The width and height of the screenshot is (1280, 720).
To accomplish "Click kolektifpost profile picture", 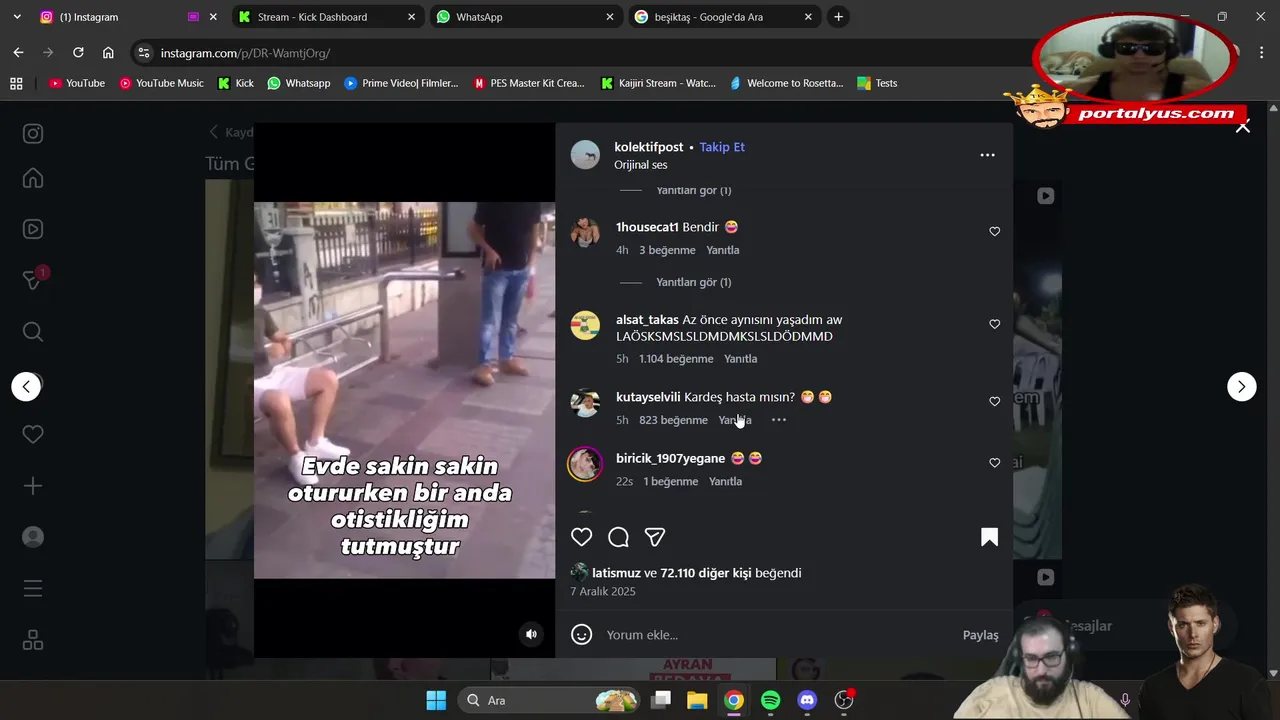I will [585, 155].
